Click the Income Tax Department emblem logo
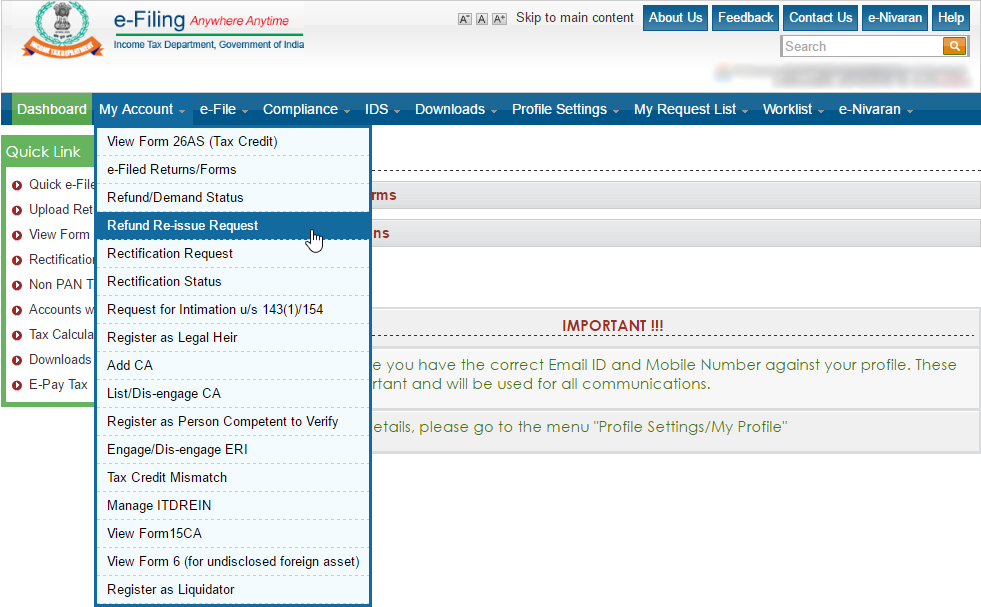The height and width of the screenshot is (607, 981). point(62,30)
